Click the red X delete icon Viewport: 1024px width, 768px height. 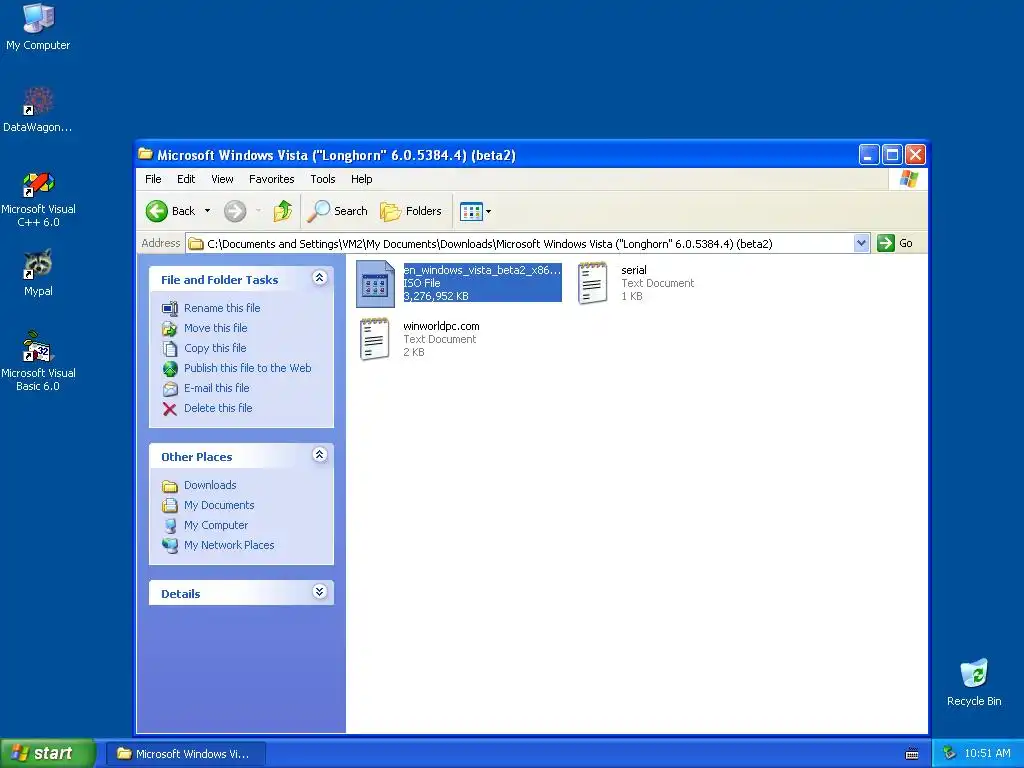click(x=170, y=409)
